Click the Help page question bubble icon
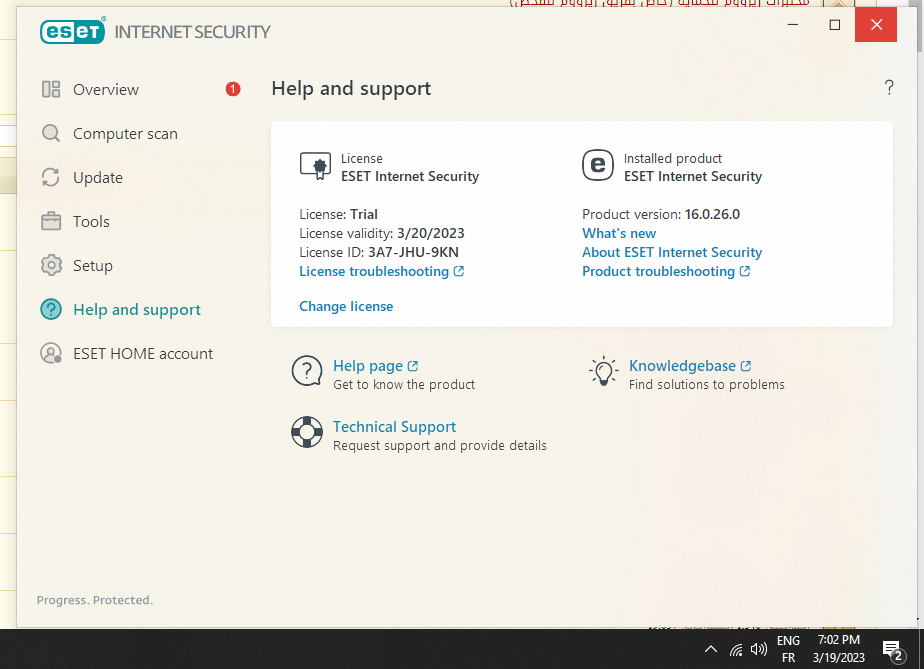 pos(307,371)
